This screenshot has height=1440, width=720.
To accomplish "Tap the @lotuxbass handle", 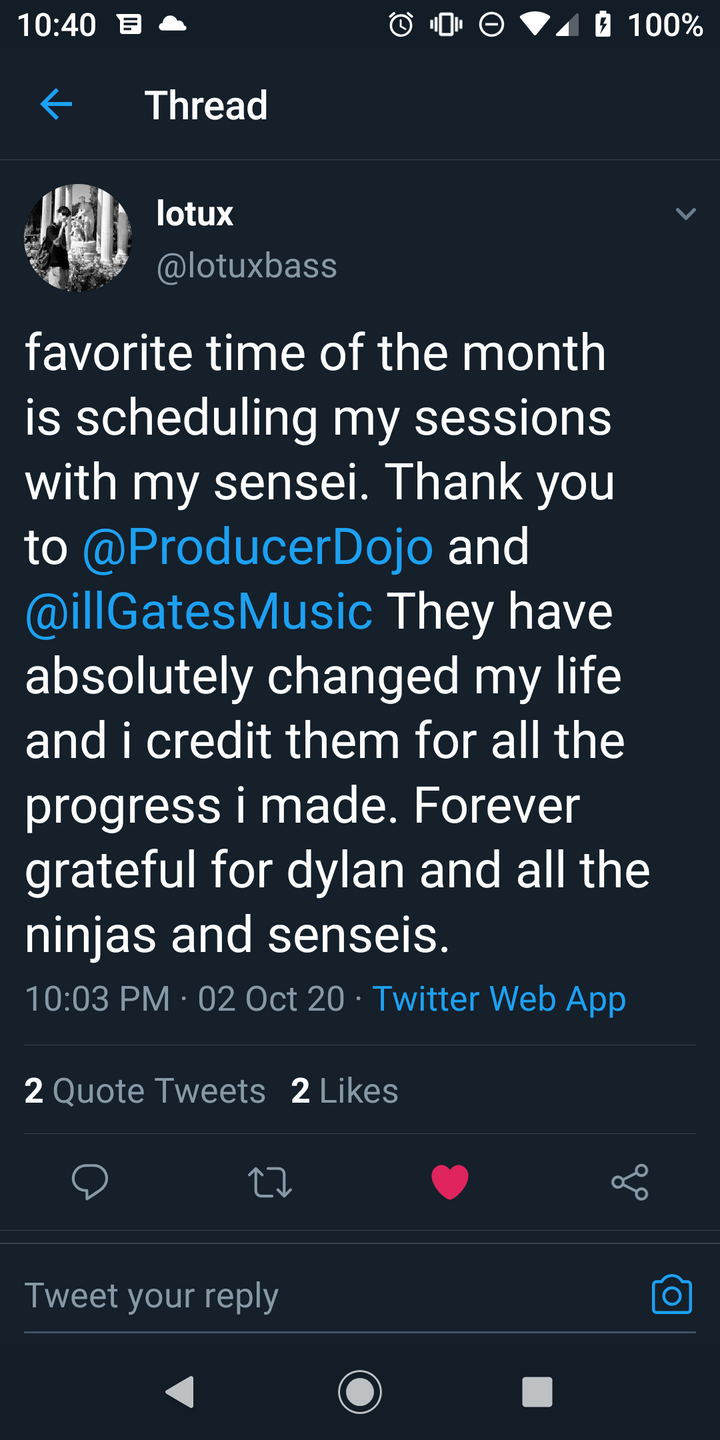I will tap(247, 266).
